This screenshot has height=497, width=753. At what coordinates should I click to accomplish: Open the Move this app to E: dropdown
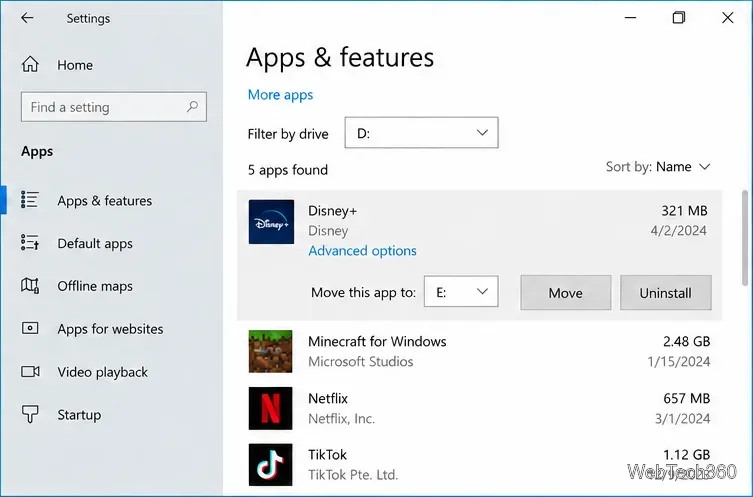coord(461,291)
